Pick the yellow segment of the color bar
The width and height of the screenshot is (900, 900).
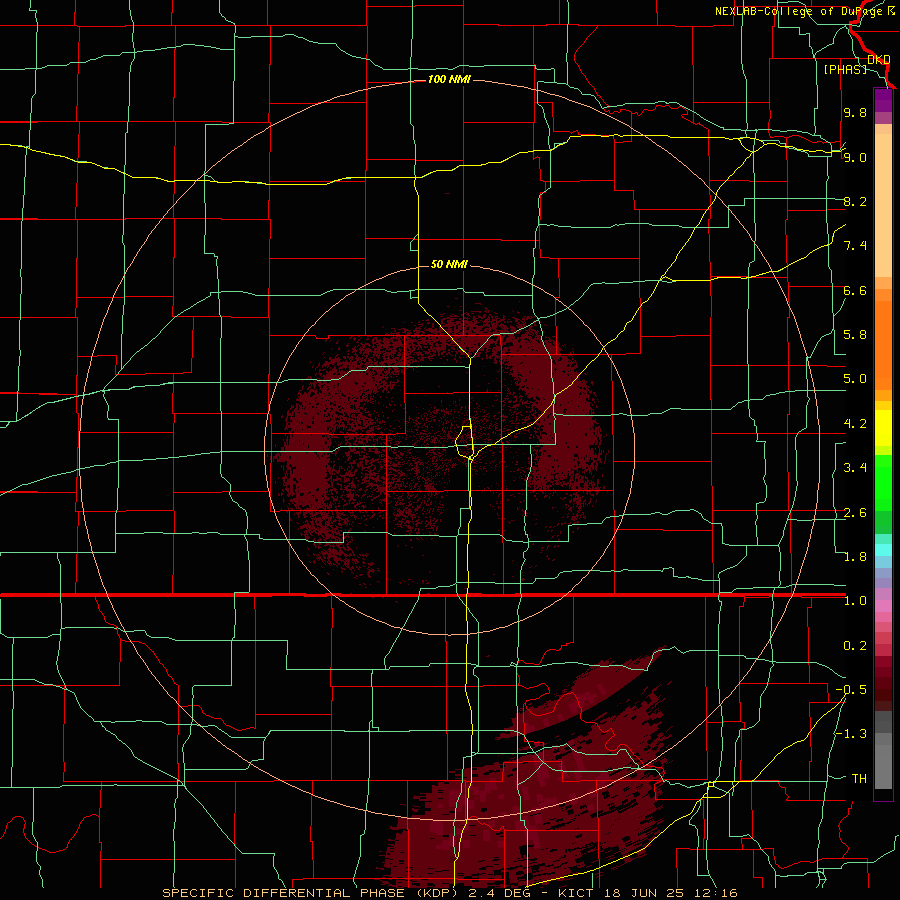click(x=883, y=428)
